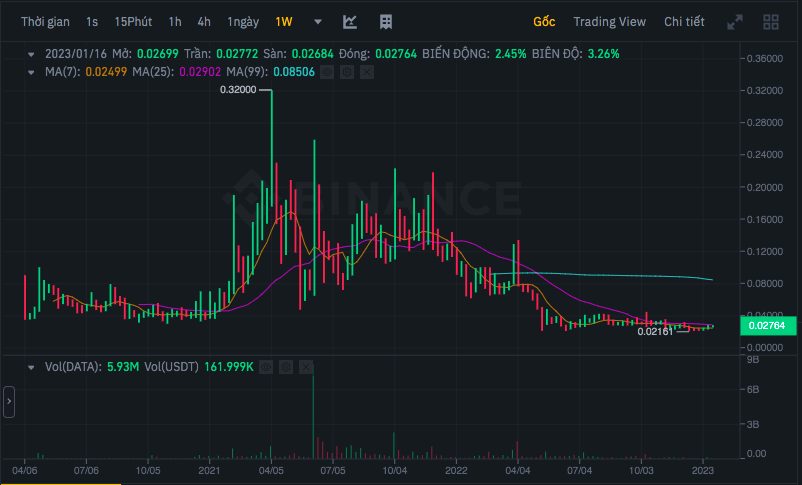Remove Vol indicator with its X icon

pyautogui.click(x=306, y=367)
